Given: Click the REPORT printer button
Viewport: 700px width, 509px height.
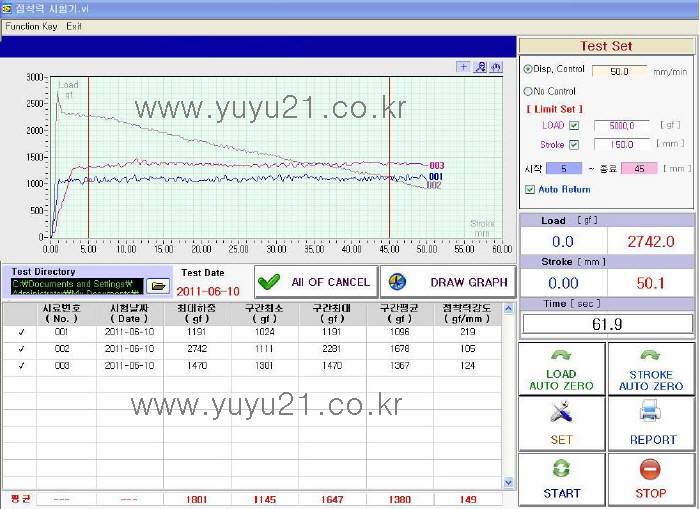Looking at the screenshot, I should point(652,423).
